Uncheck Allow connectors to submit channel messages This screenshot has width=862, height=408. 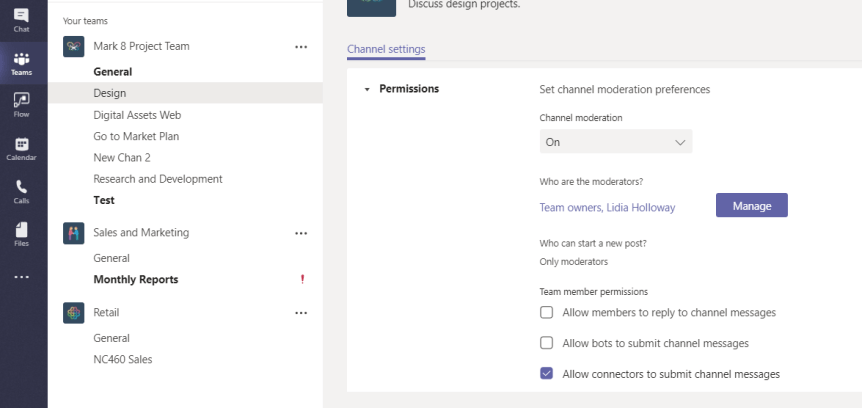coord(547,374)
